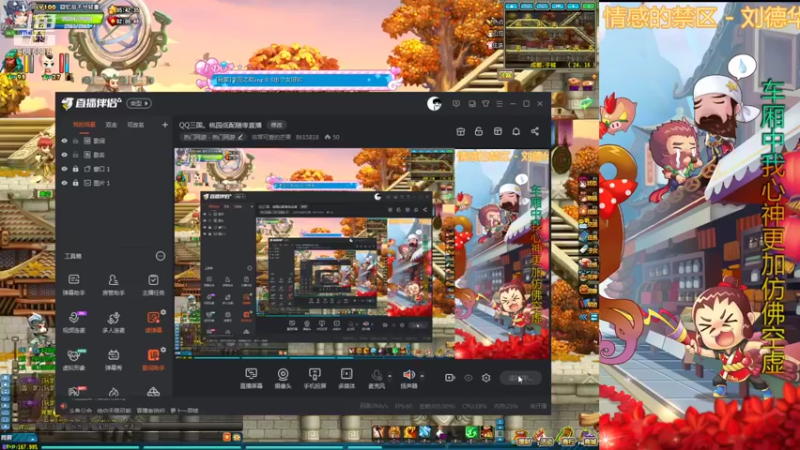Image resolution: width=800 pixels, height=450 pixels.
Task: Open settings cog on lower orange tool
Action: pos(163,350)
